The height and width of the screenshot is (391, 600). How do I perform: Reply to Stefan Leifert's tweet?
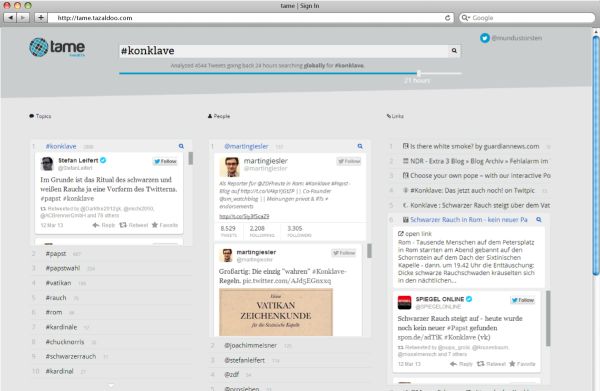point(104,225)
